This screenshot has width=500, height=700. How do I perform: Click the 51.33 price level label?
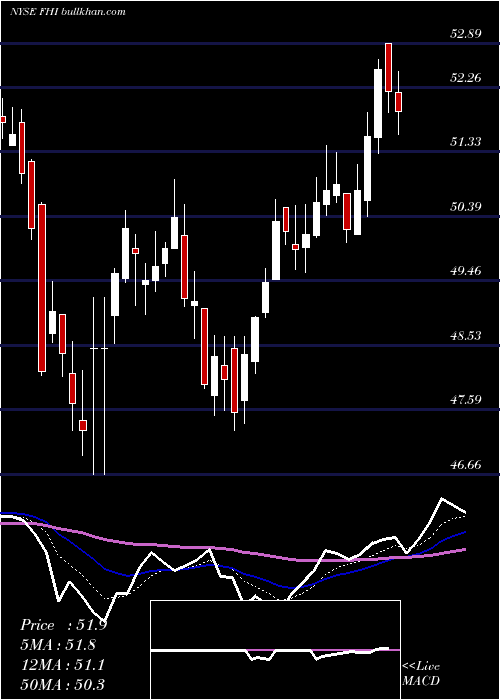coord(466,142)
